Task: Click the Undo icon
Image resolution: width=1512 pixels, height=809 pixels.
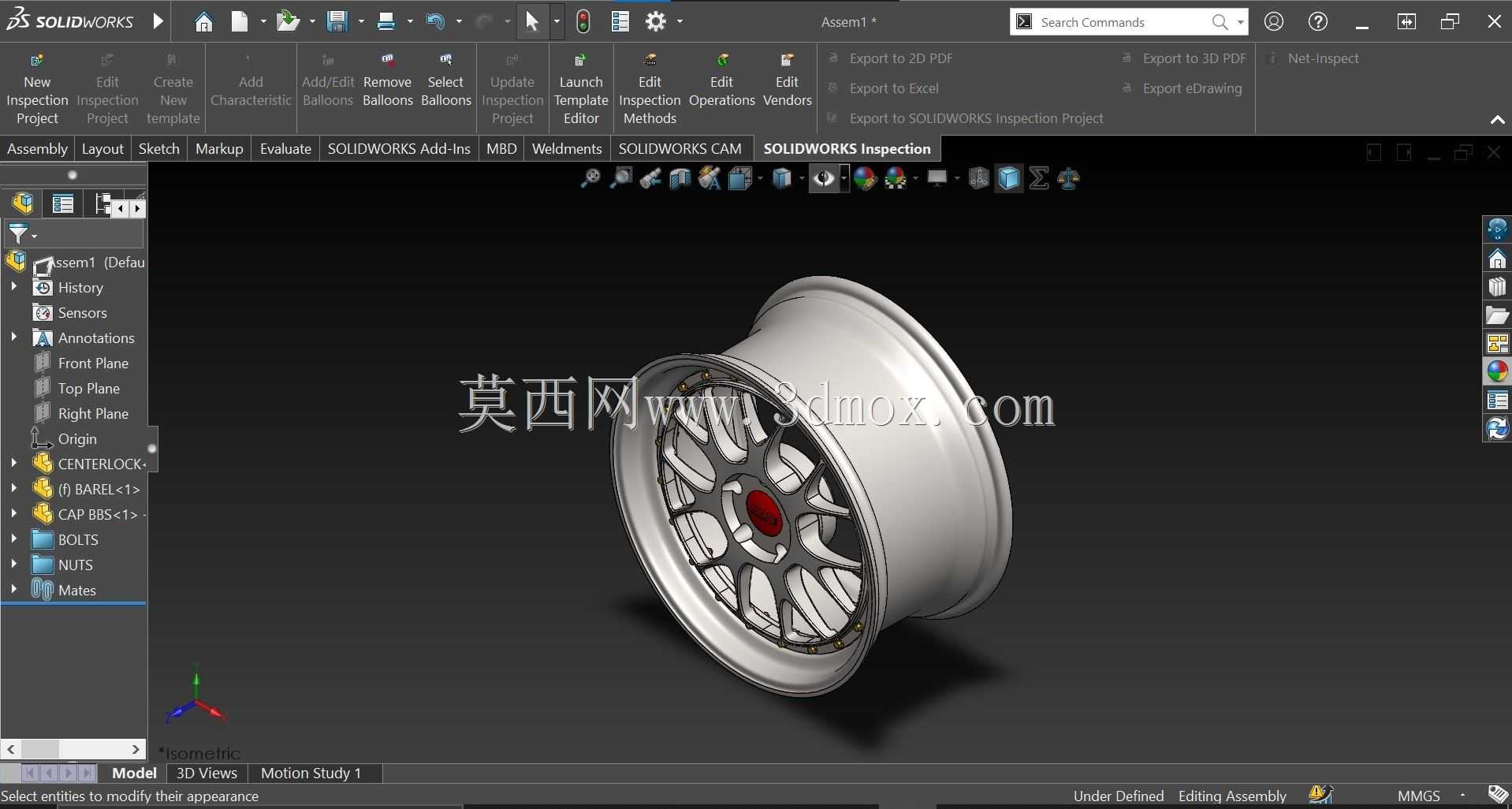Action: point(434,22)
